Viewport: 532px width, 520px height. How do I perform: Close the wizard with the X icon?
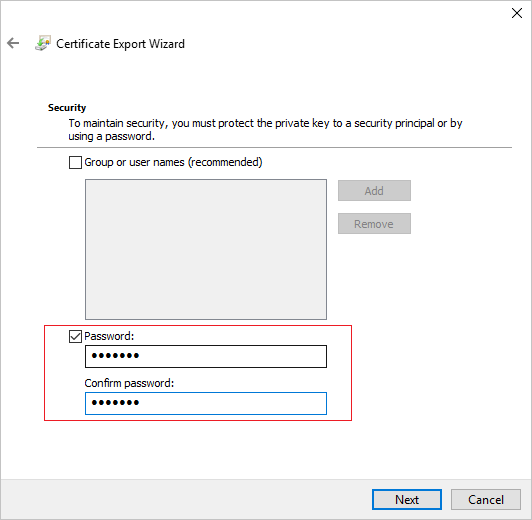coord(516,13)
